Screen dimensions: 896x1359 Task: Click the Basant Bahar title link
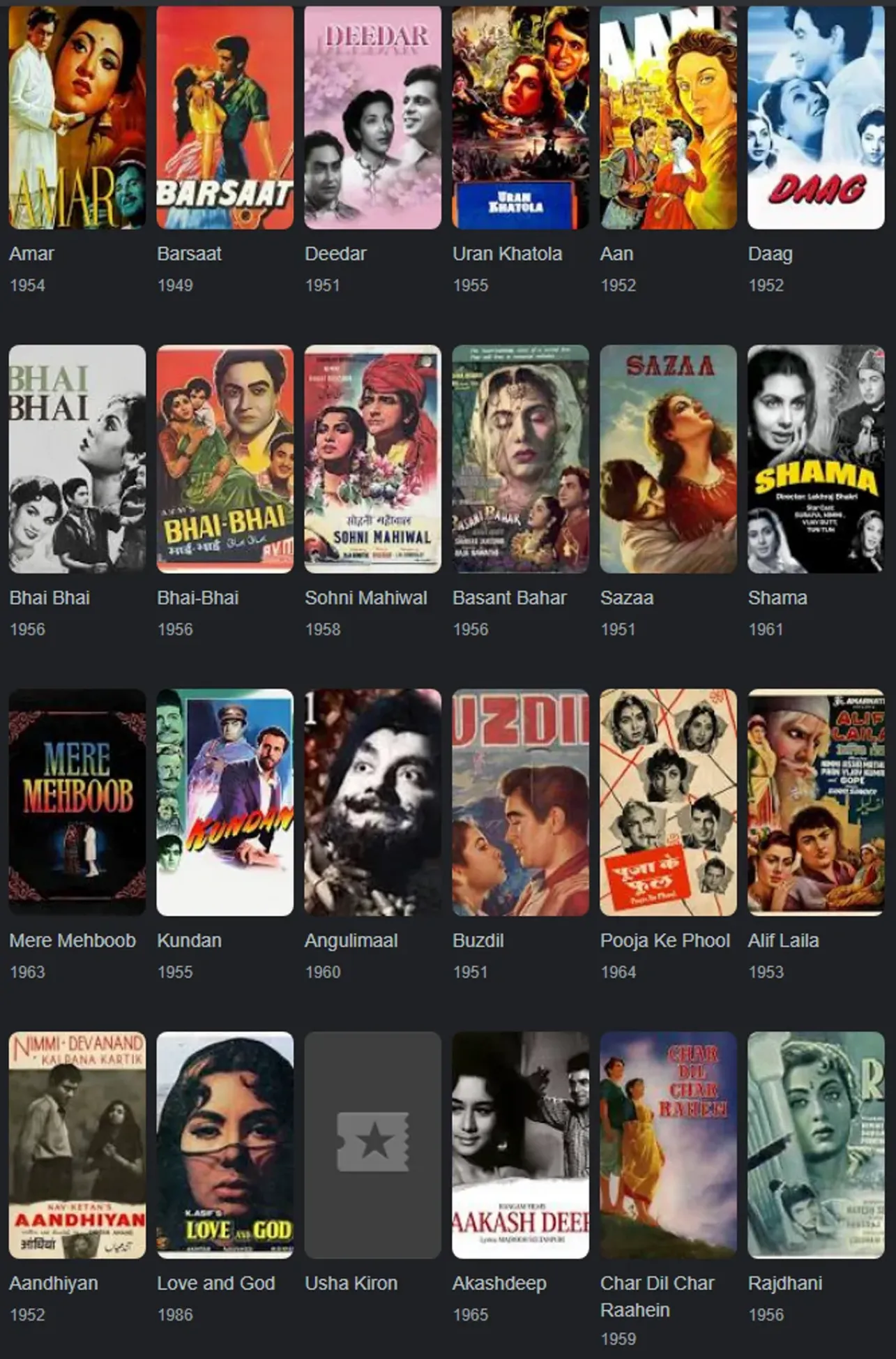click(510, 598)
